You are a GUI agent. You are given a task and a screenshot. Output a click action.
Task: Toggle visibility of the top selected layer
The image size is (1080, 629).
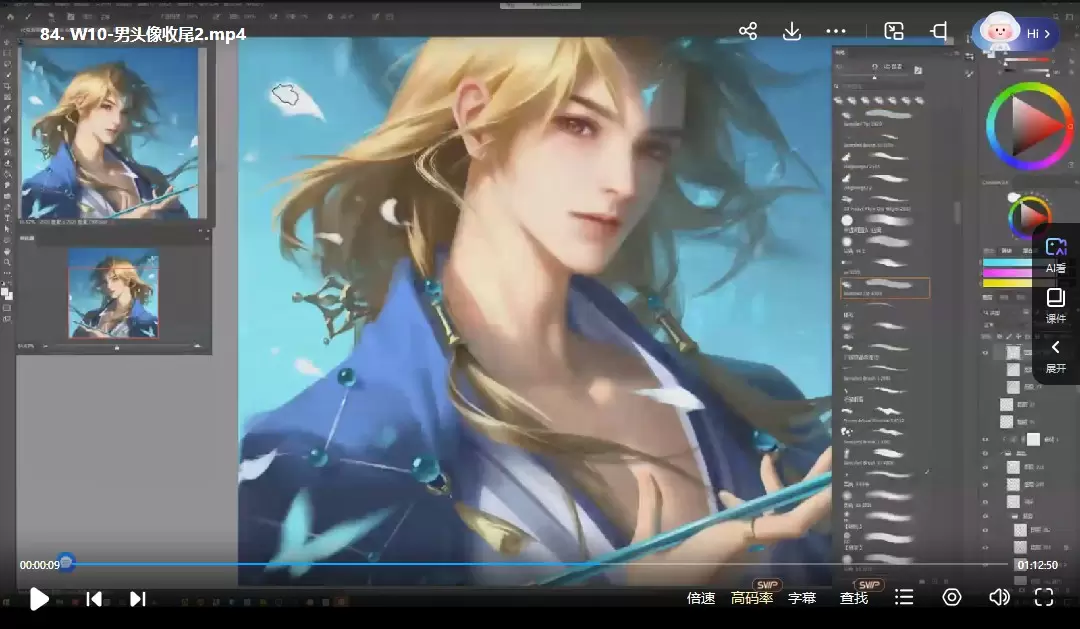pyautogui.click(x=986, y=353)
